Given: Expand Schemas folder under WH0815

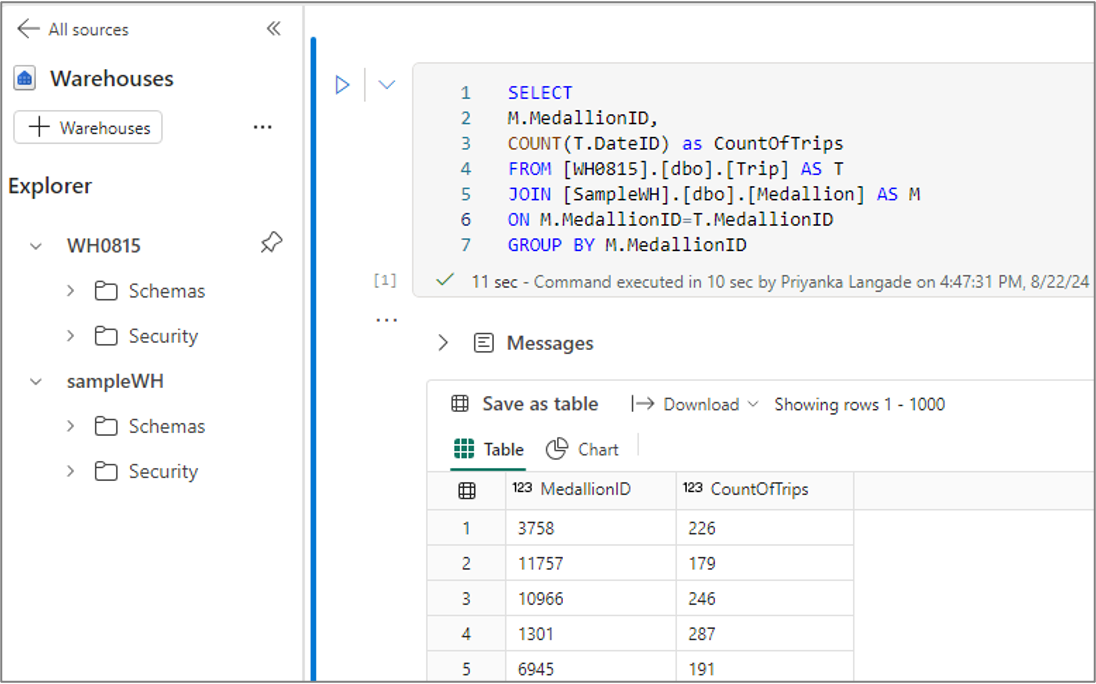Looking at the screenshot, I should 71,291.
